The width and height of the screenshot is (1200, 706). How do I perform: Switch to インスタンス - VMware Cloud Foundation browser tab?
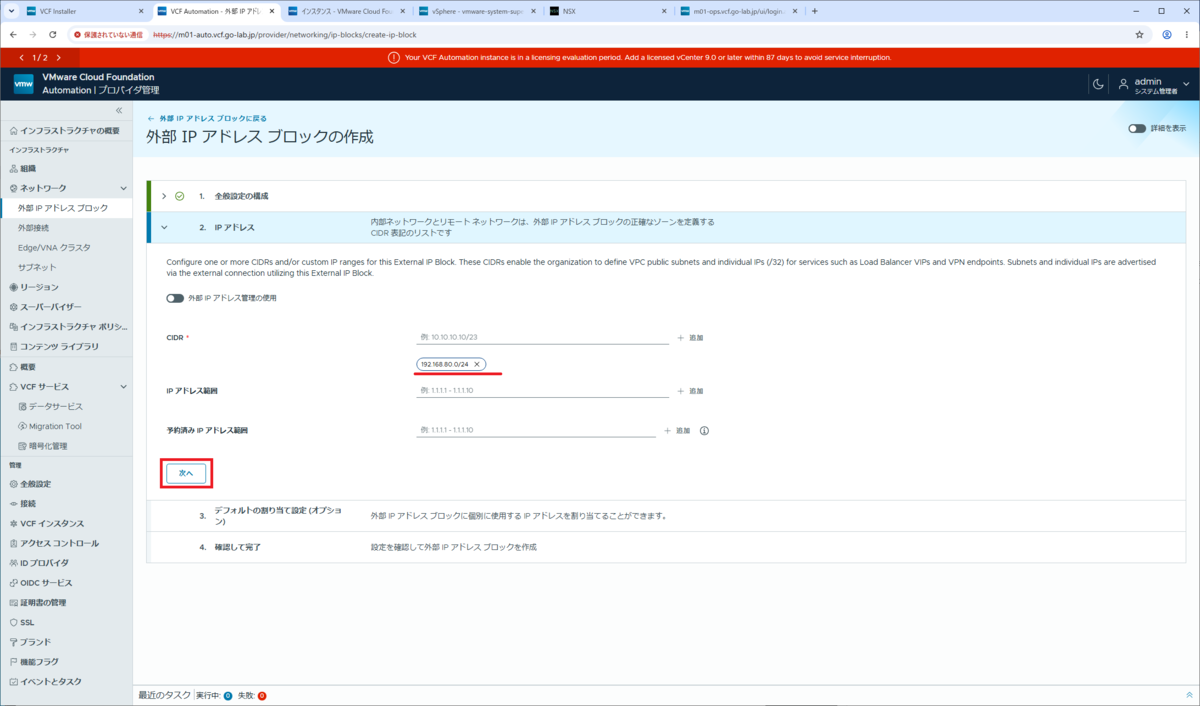pyautogui.click(x=345, y=11)
